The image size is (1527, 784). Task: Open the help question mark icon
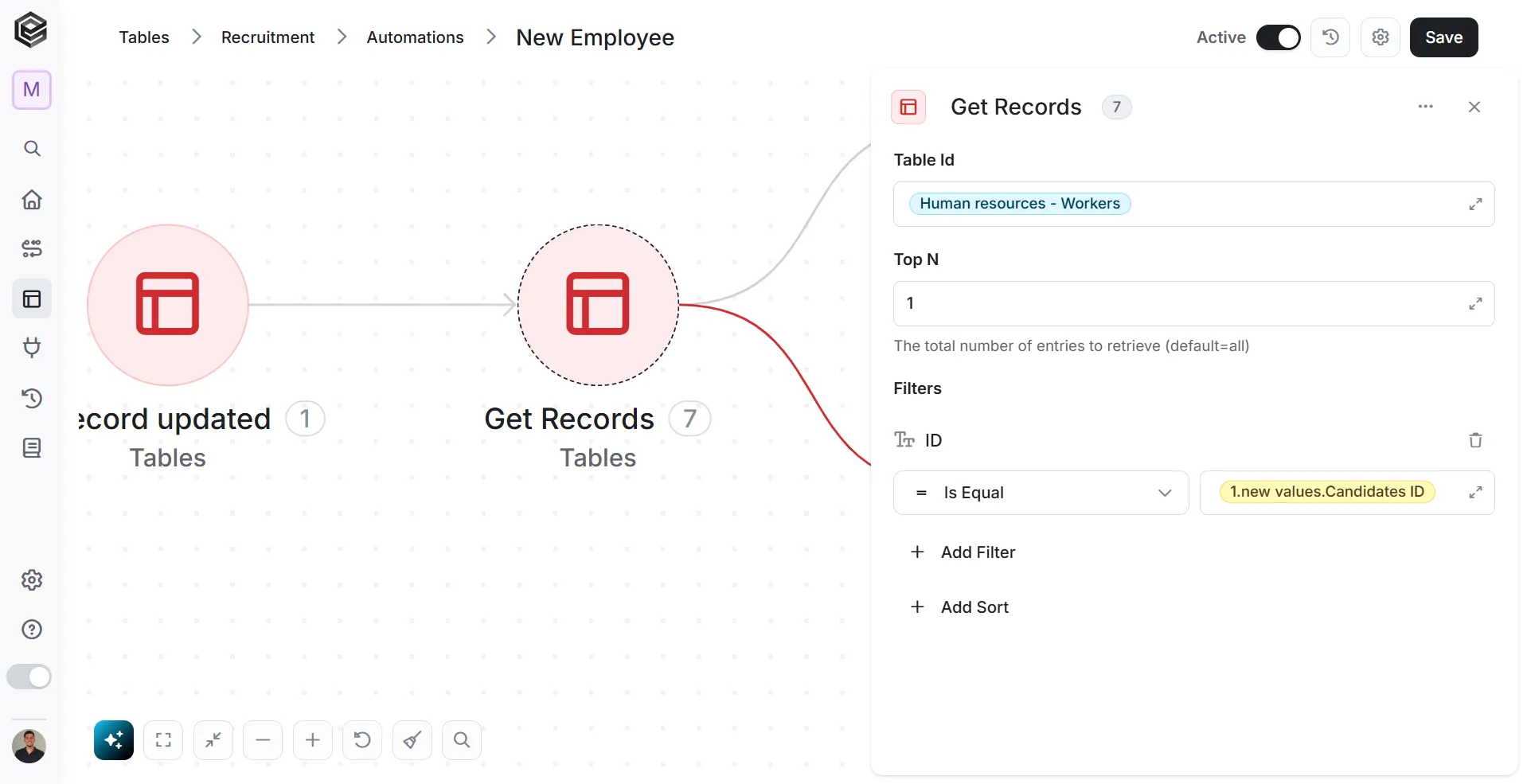(32, 630)
